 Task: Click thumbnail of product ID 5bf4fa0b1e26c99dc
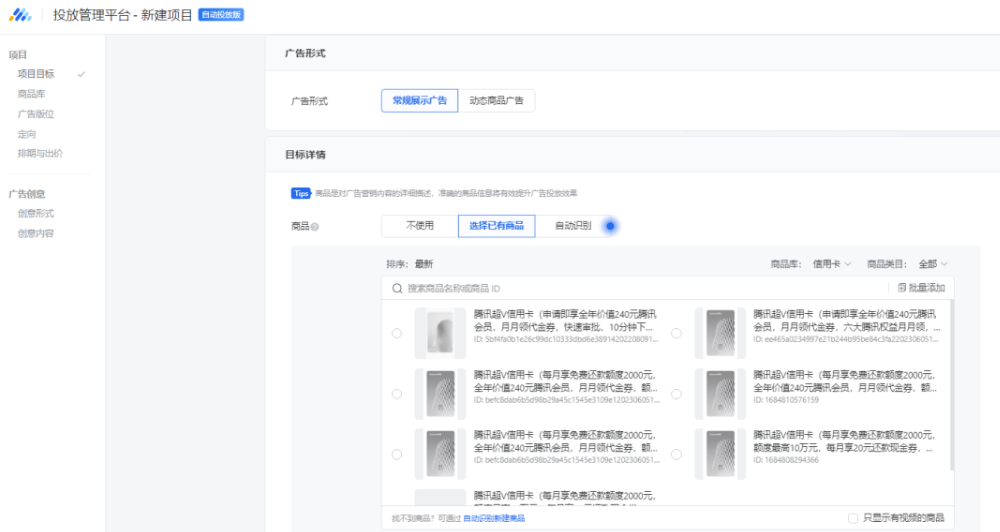tap(440, 333)
